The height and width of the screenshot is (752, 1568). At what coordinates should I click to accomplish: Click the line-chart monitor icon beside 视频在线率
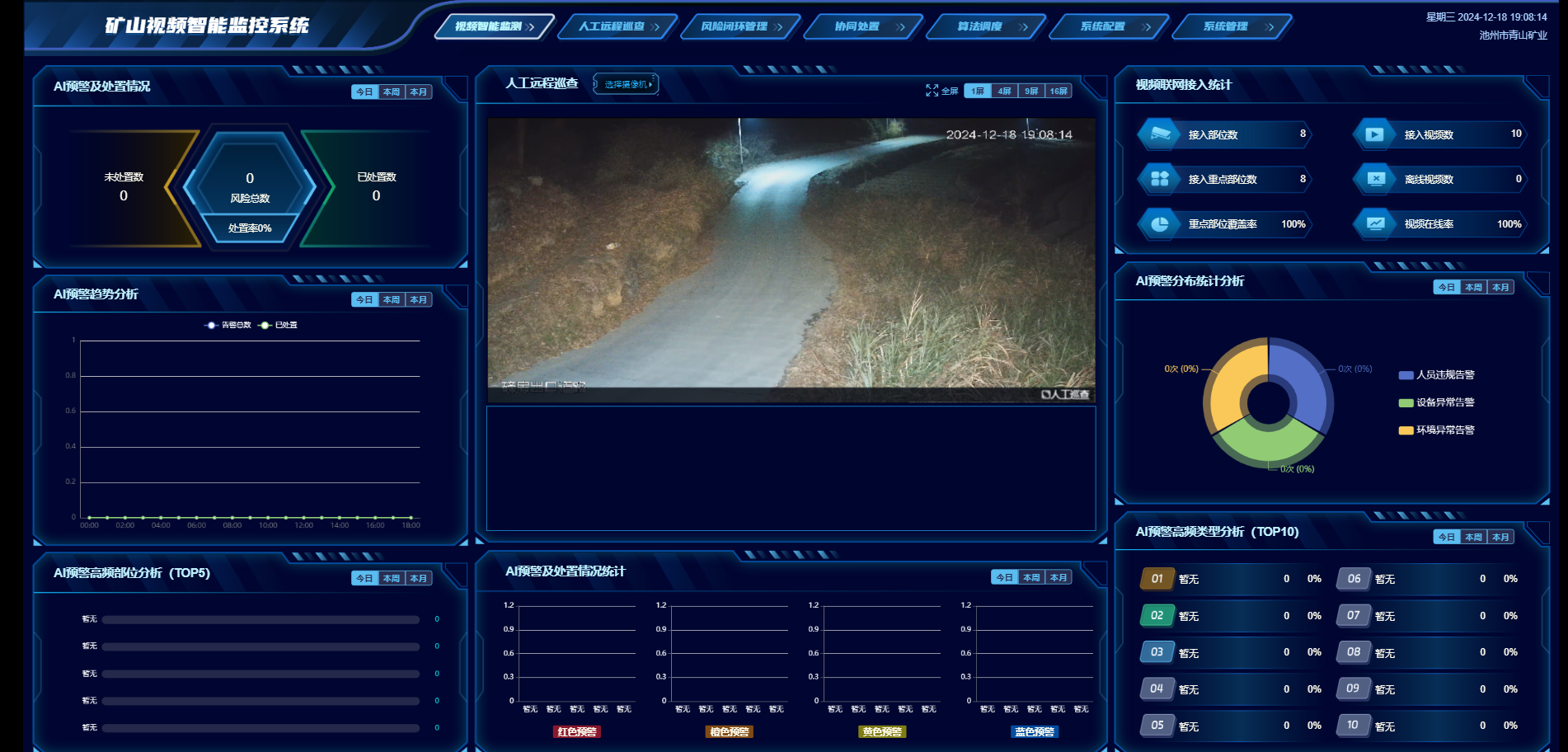(1375, 223)
